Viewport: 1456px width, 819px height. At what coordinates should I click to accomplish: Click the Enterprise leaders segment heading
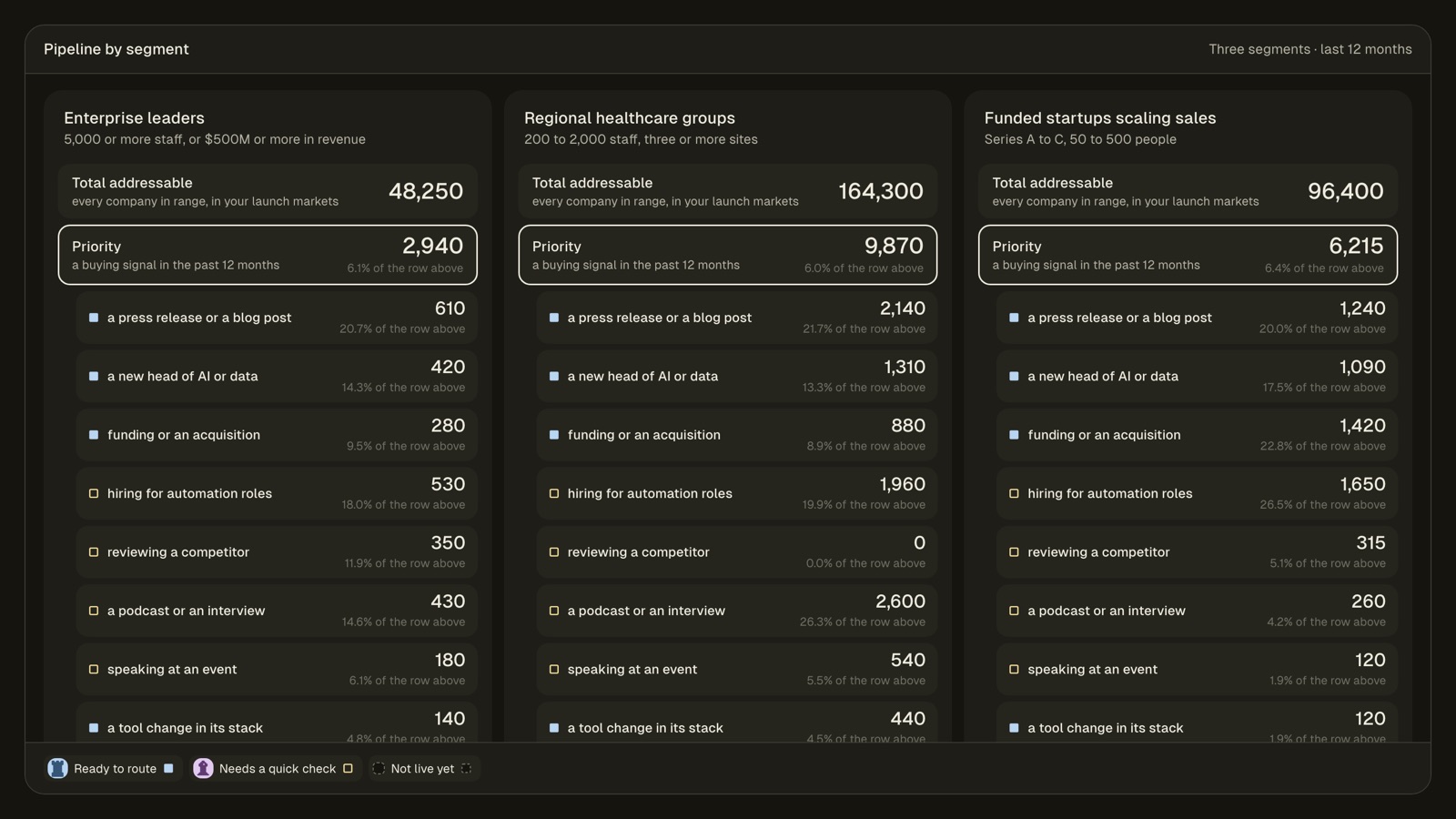tap(134, 118)
